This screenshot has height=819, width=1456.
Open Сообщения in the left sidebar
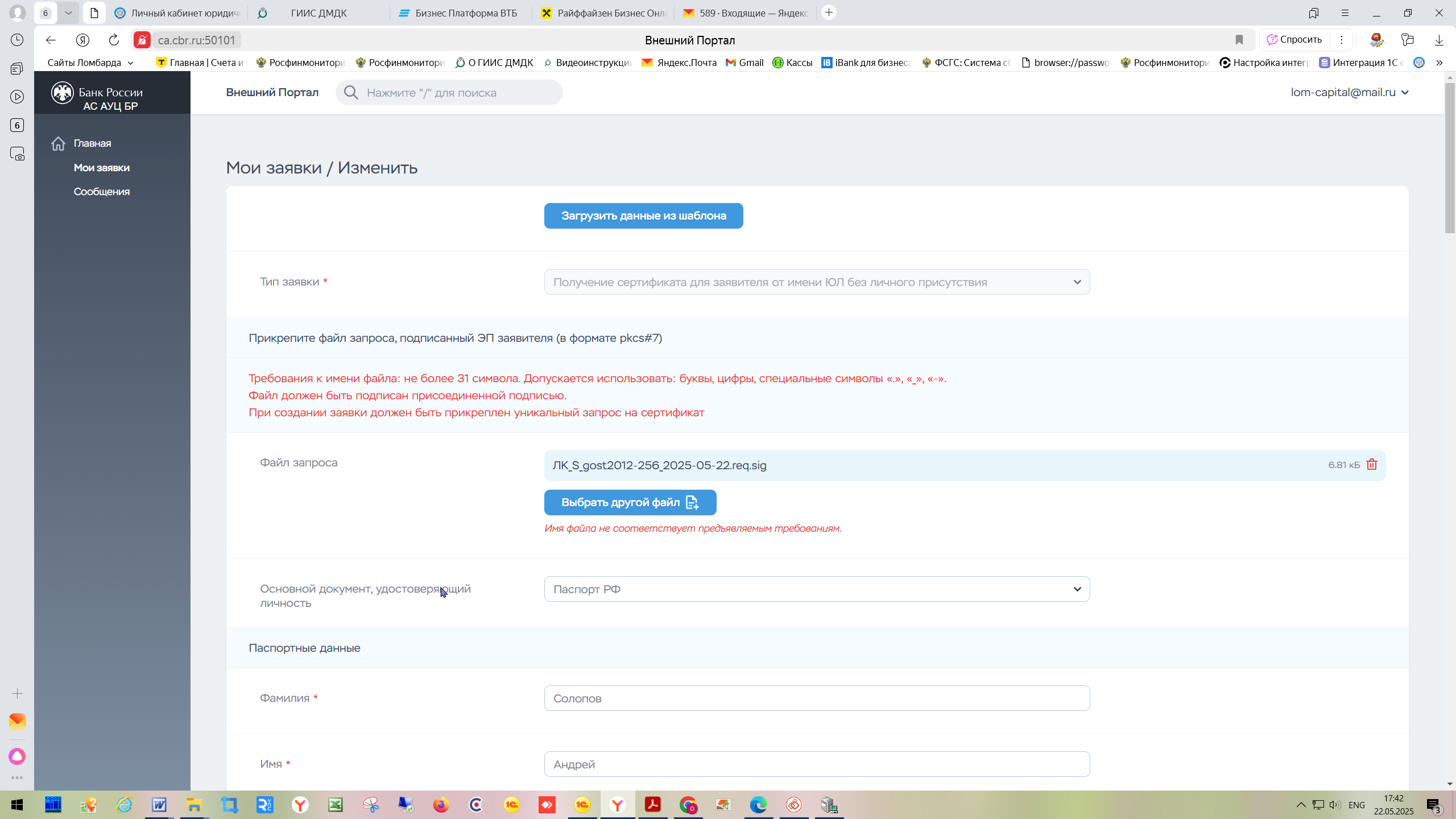[x=102, y=192]
